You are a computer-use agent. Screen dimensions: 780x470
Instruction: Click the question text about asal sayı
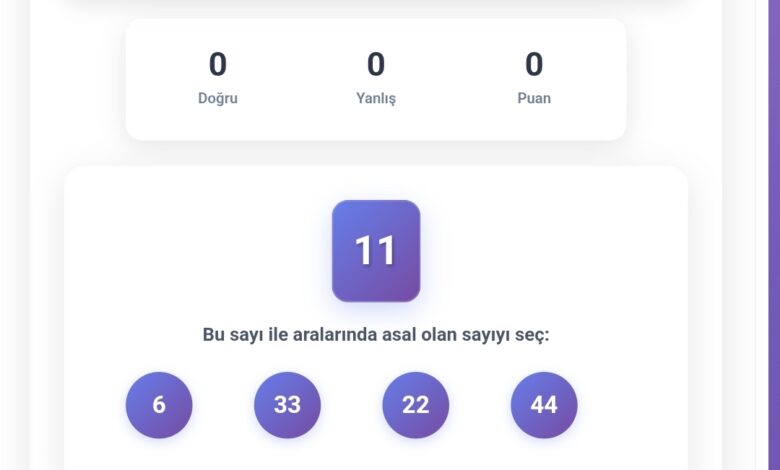point(376,334)
